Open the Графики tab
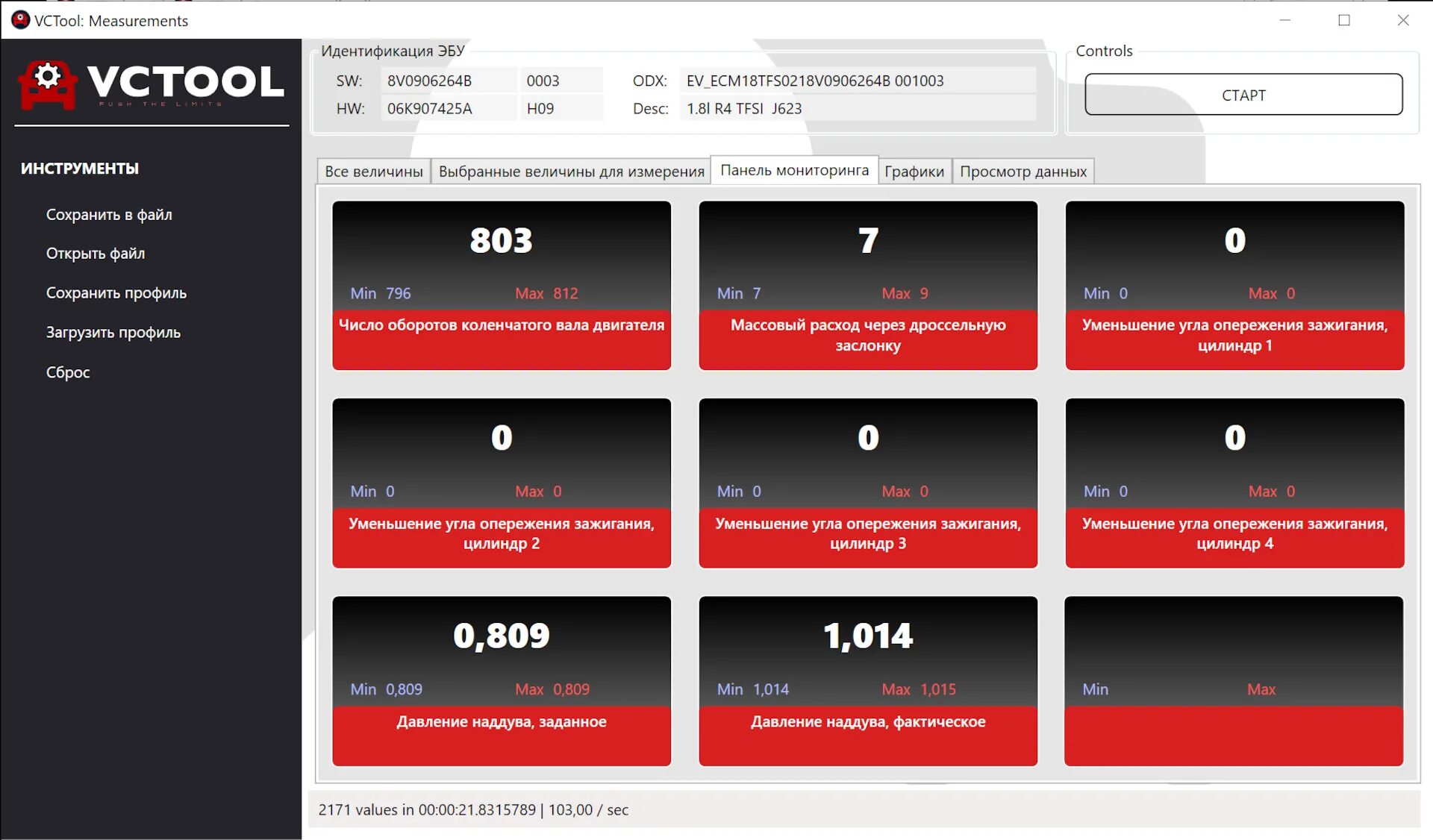 click(x=914, y=172)
